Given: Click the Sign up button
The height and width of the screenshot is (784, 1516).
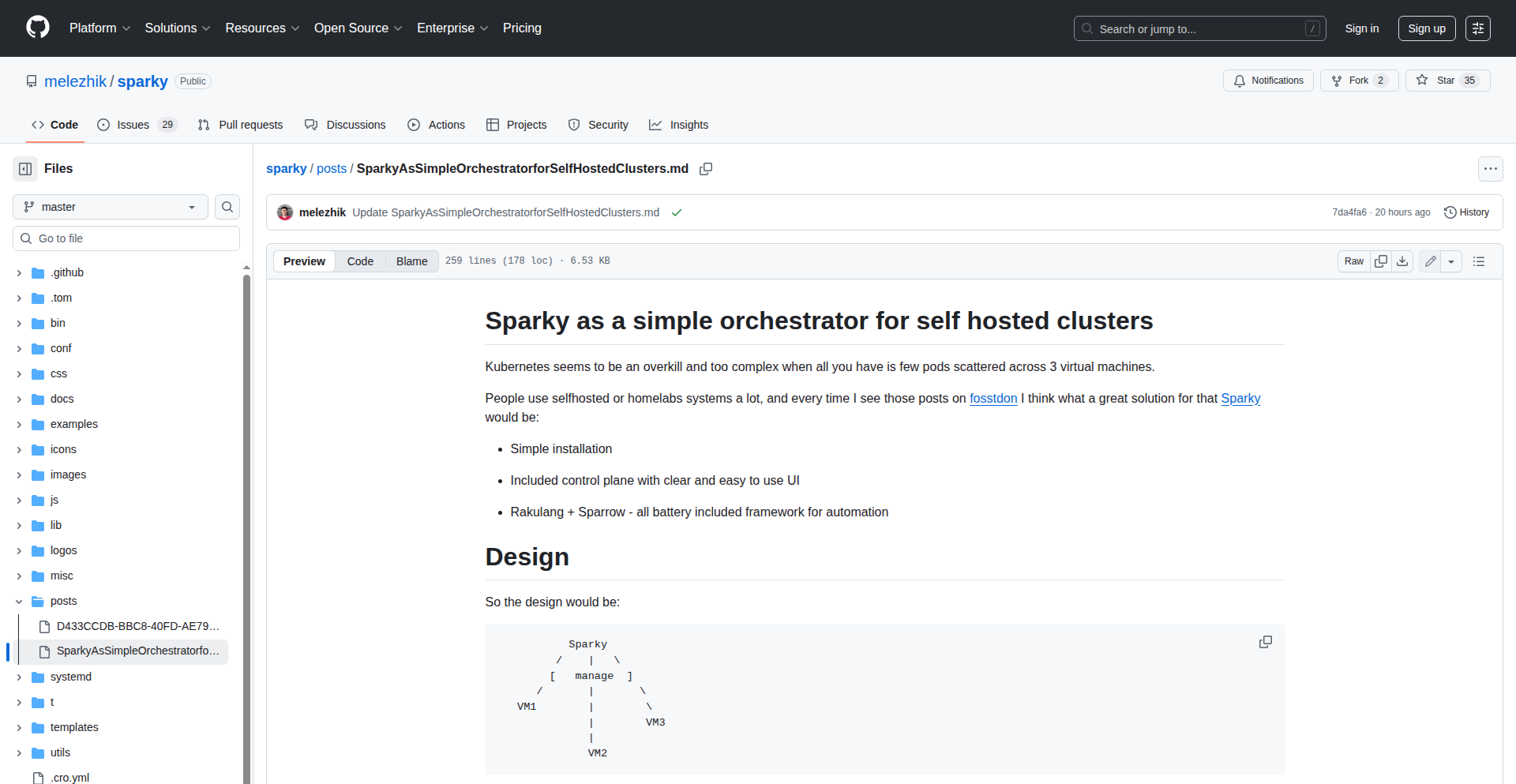Looking at the screenshot, I should 1426,28.
